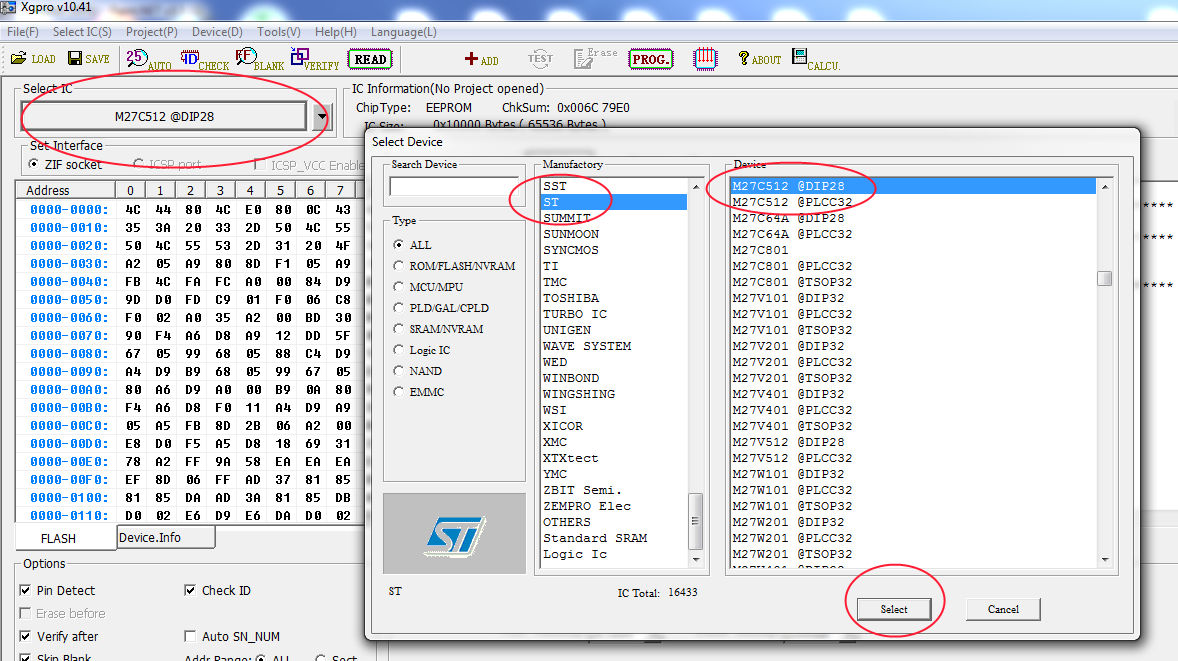Viewport: 1178px width, 661px height.
Task: Select TOSHIBA in Manufactory list
Action: pyautogui.click(x=613, y=298)
